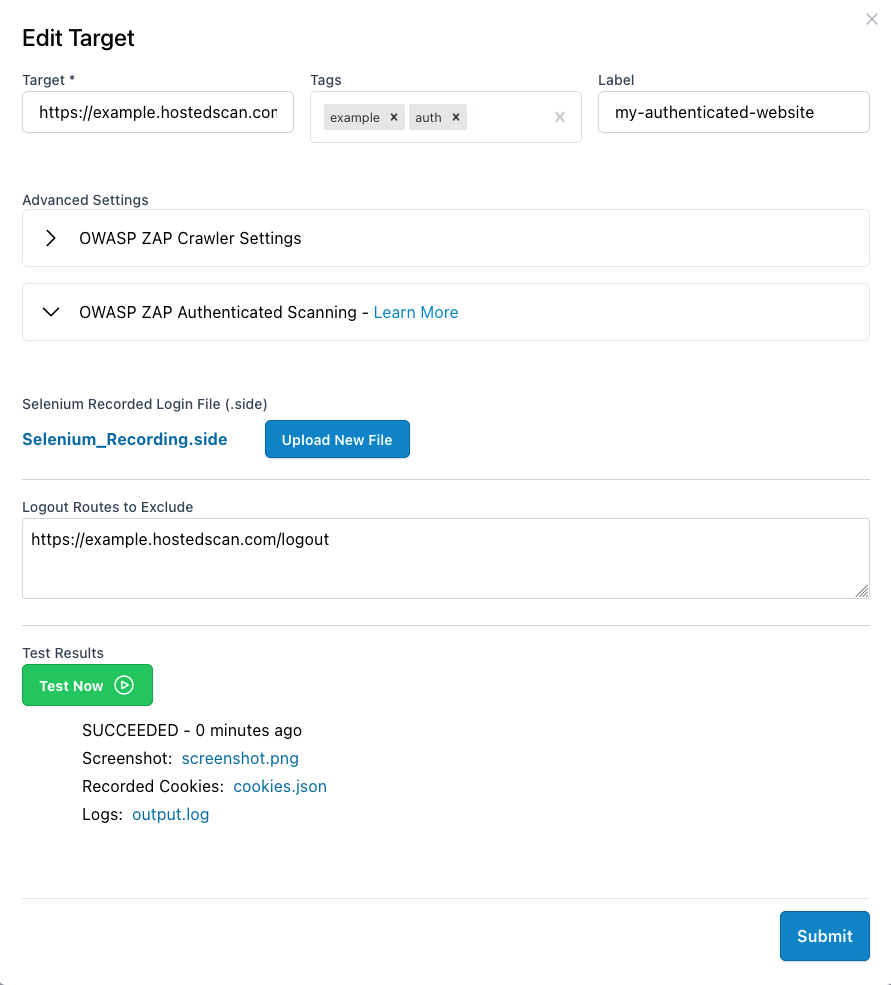Image resolution: width=891 pixels, height=985 pixels.
Task: Click the chevron beside Authenticated Scanning
Action: [x=51, y=311]
